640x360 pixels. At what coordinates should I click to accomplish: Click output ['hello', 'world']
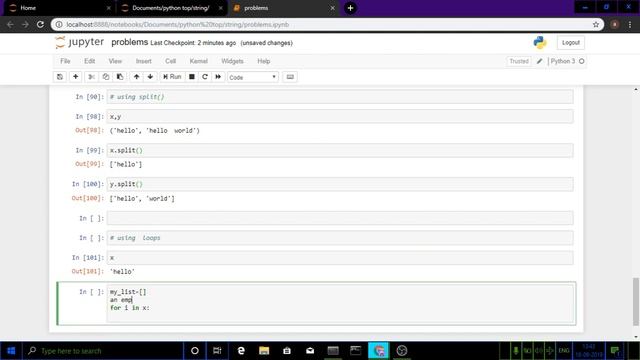pyautogui.click(x=142, y=198)
